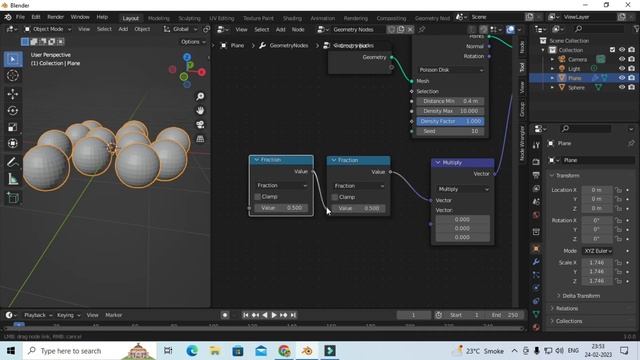640x360 pixels.
Task: Click the Distance Min value slider
Action: click(x=450, y=101)
